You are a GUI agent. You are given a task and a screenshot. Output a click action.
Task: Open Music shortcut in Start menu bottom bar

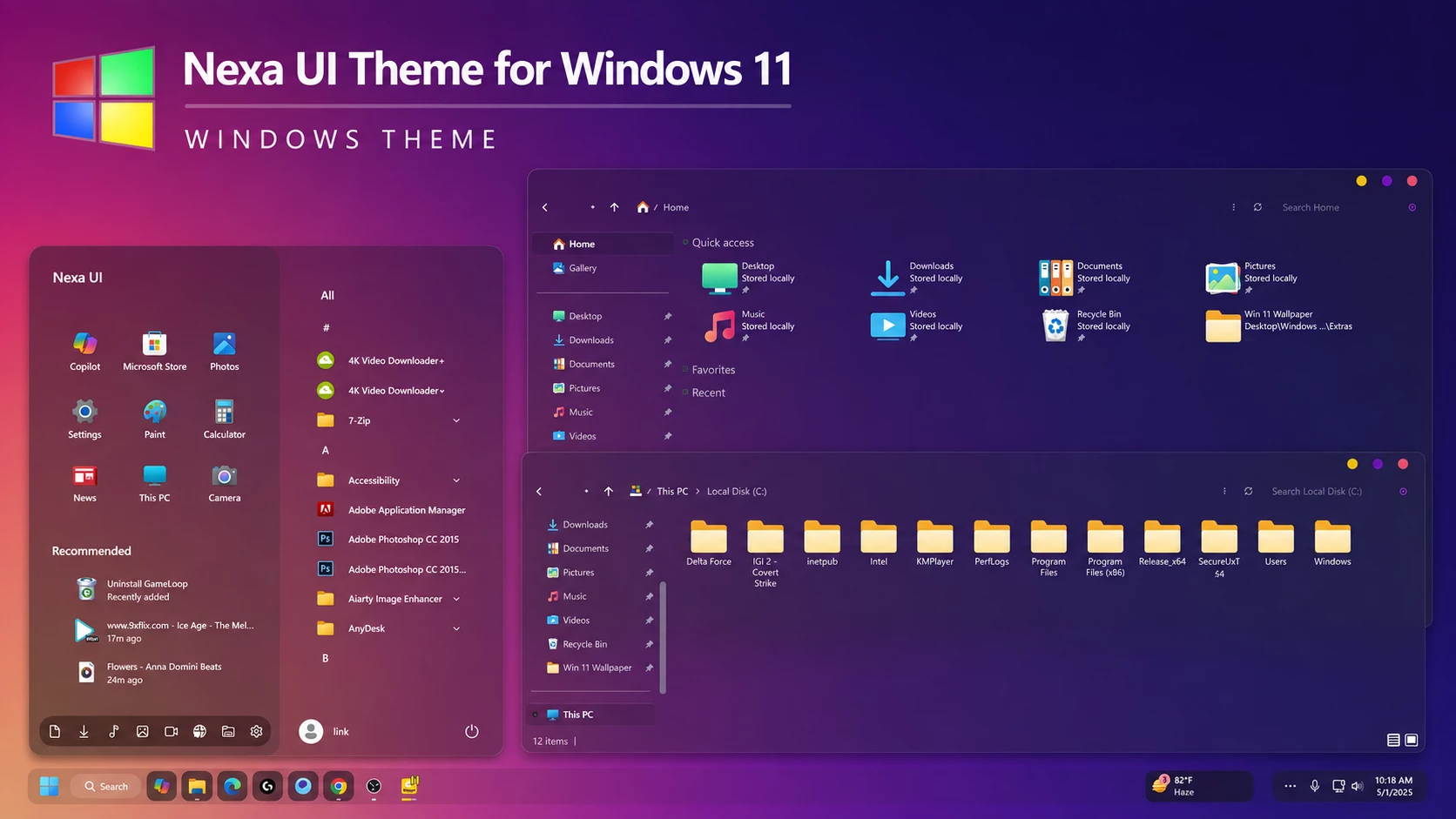[113, 731]
